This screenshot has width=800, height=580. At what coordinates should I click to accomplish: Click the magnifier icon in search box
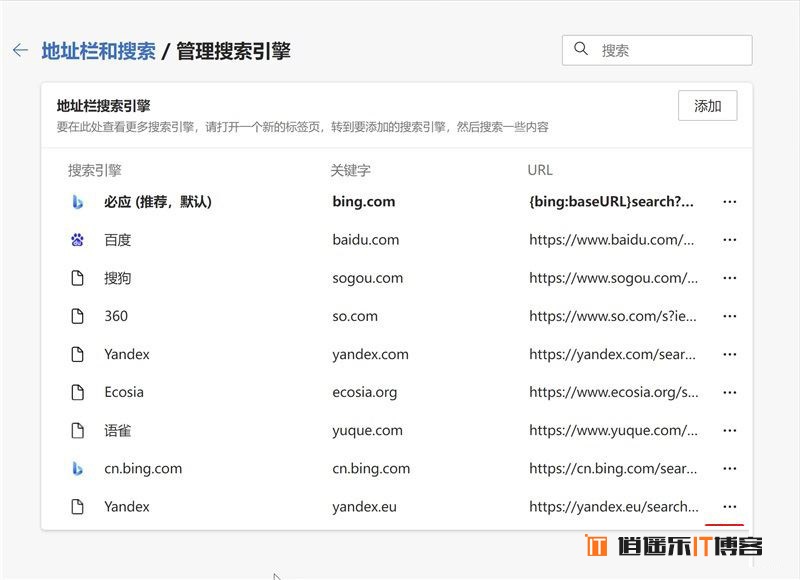(x=581, y=49)
